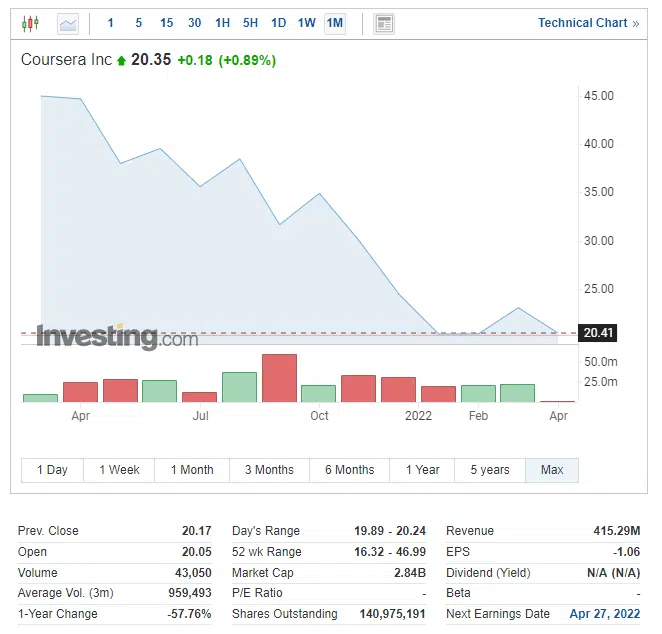This screenshot has height=634, width=662.
Task: Click the 2022 label on the time axis
Action: (418, 416)
